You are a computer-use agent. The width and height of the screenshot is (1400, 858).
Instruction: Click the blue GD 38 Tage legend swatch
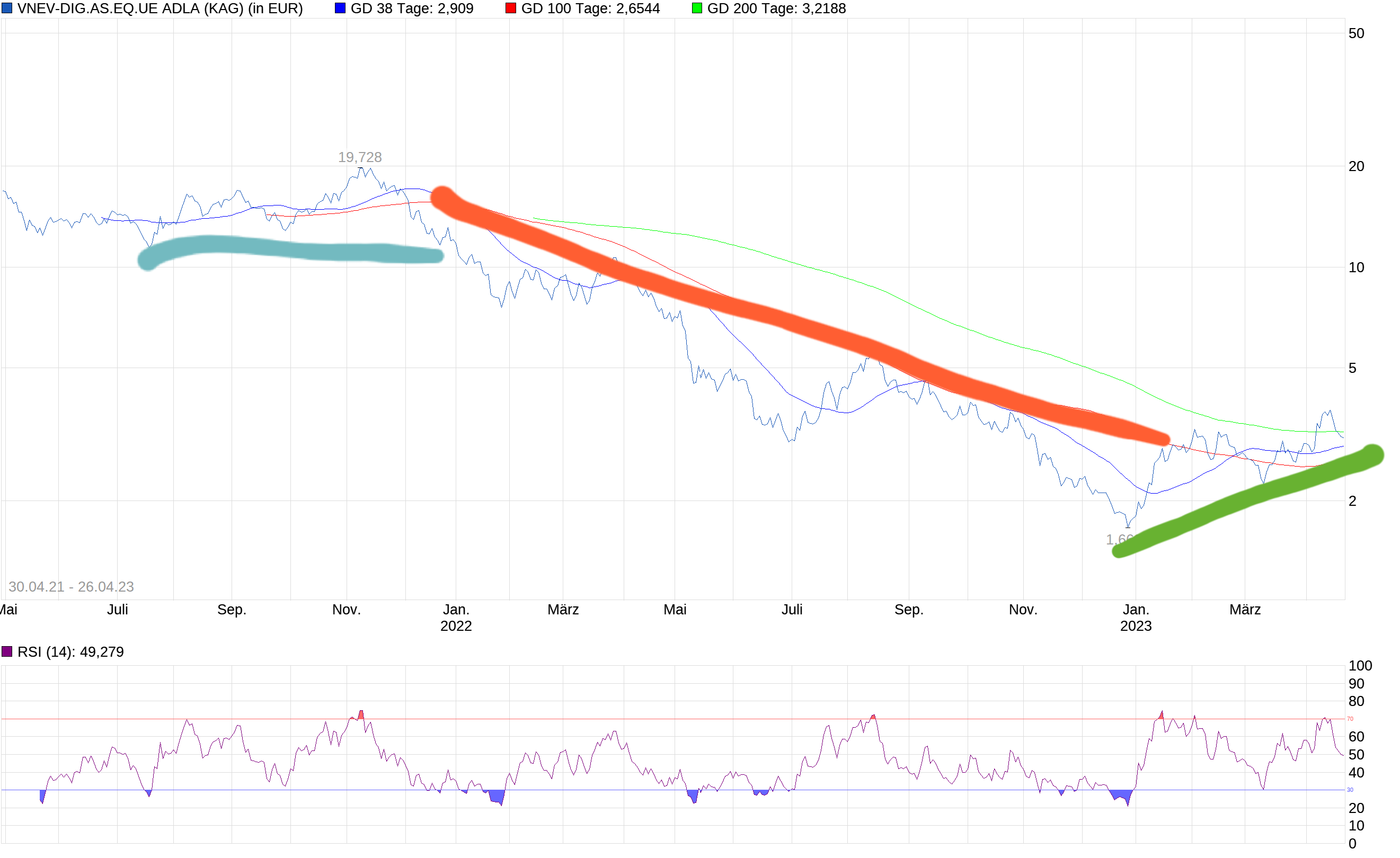point(340,8)
